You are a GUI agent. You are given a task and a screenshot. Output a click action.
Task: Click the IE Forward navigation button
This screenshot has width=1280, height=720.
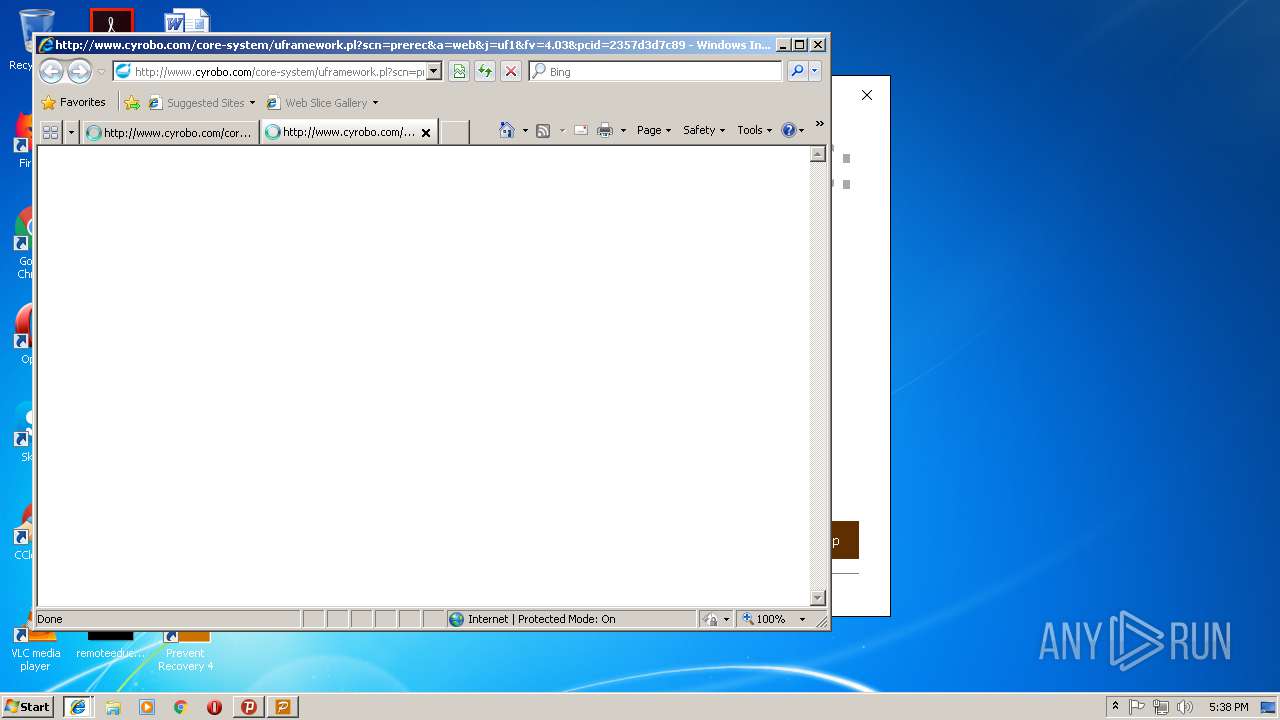coord(79,71)
